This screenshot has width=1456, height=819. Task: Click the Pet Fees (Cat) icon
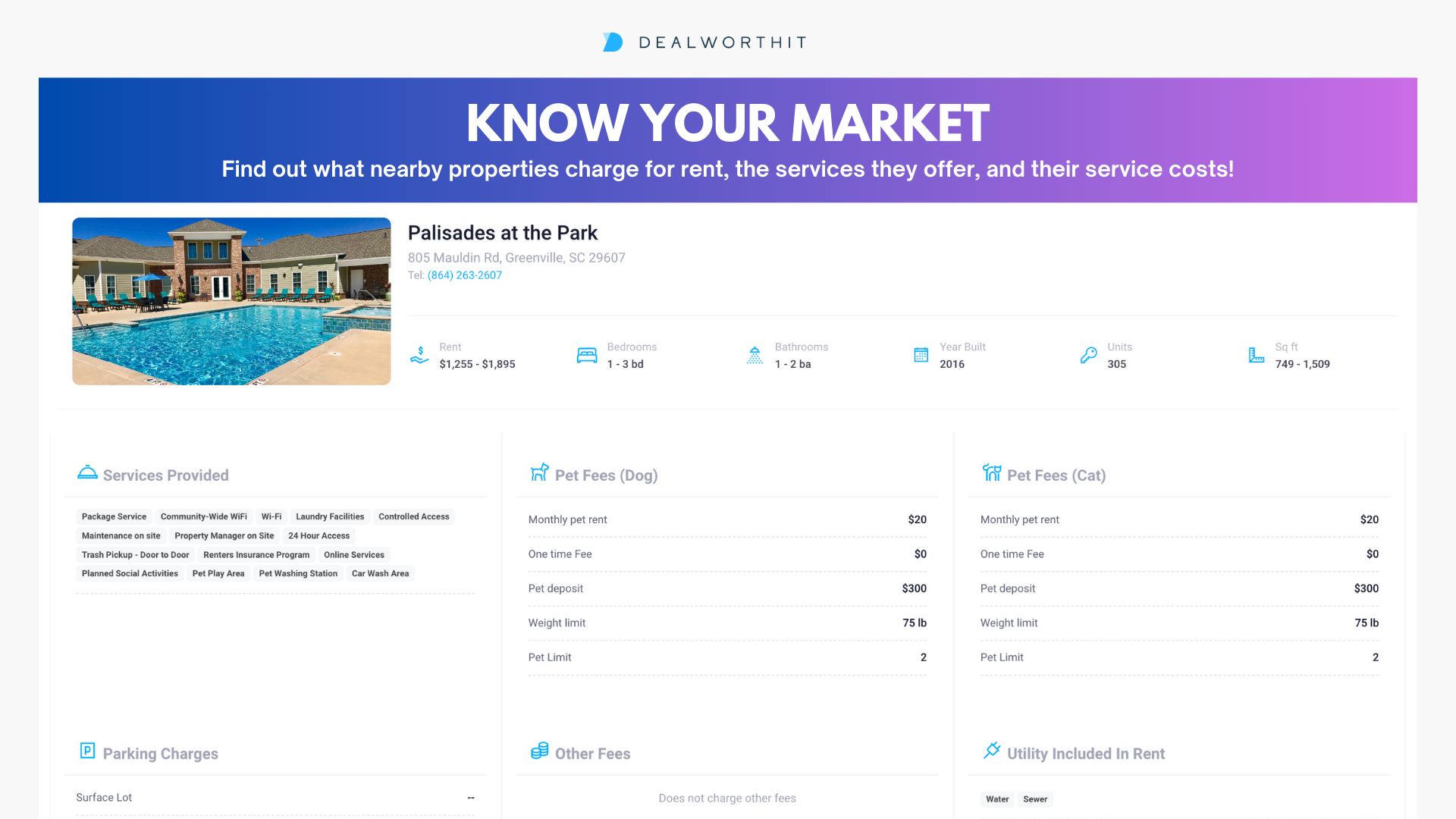[991, 473]
